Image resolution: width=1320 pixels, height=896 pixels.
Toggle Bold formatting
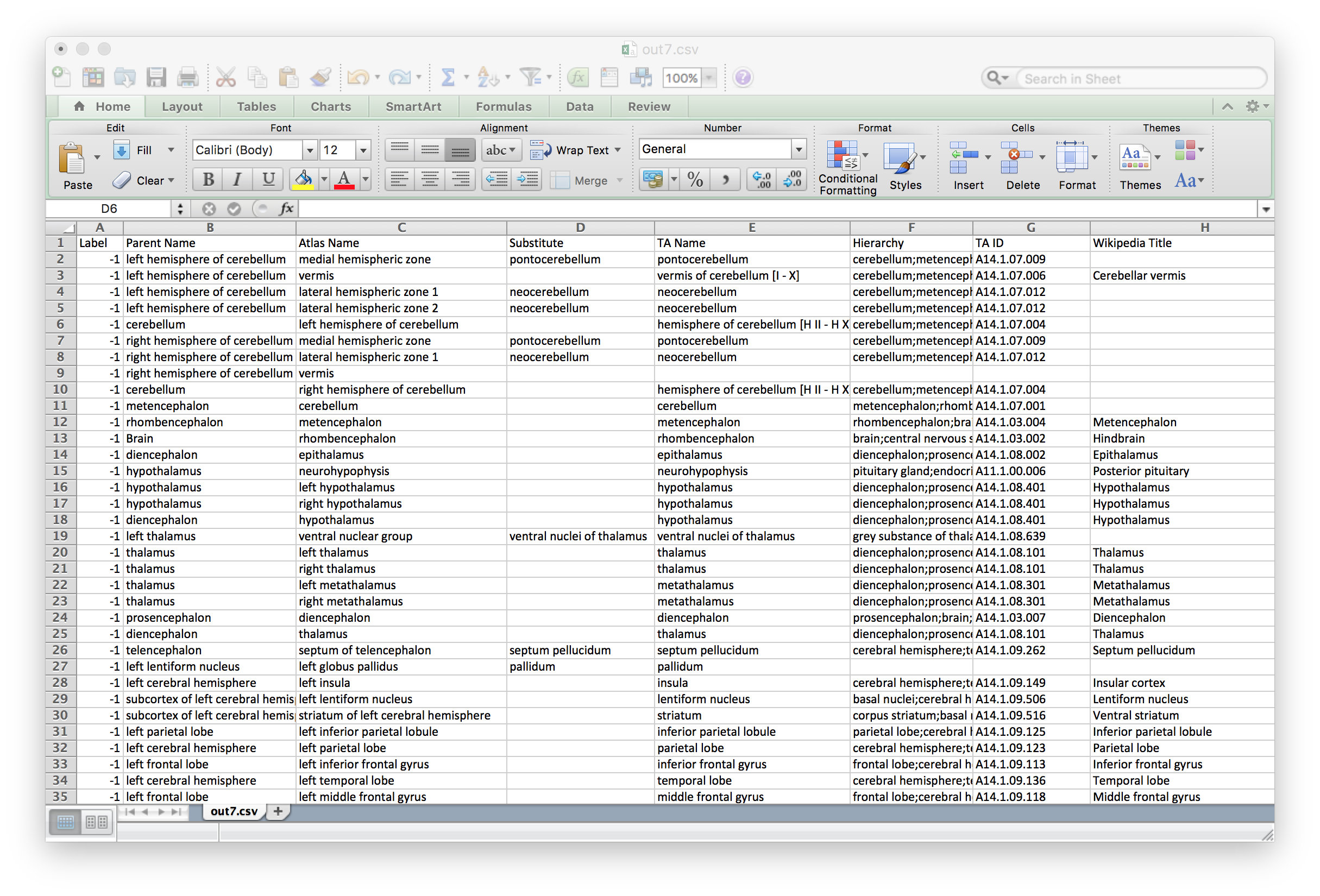tap(208, 180)
